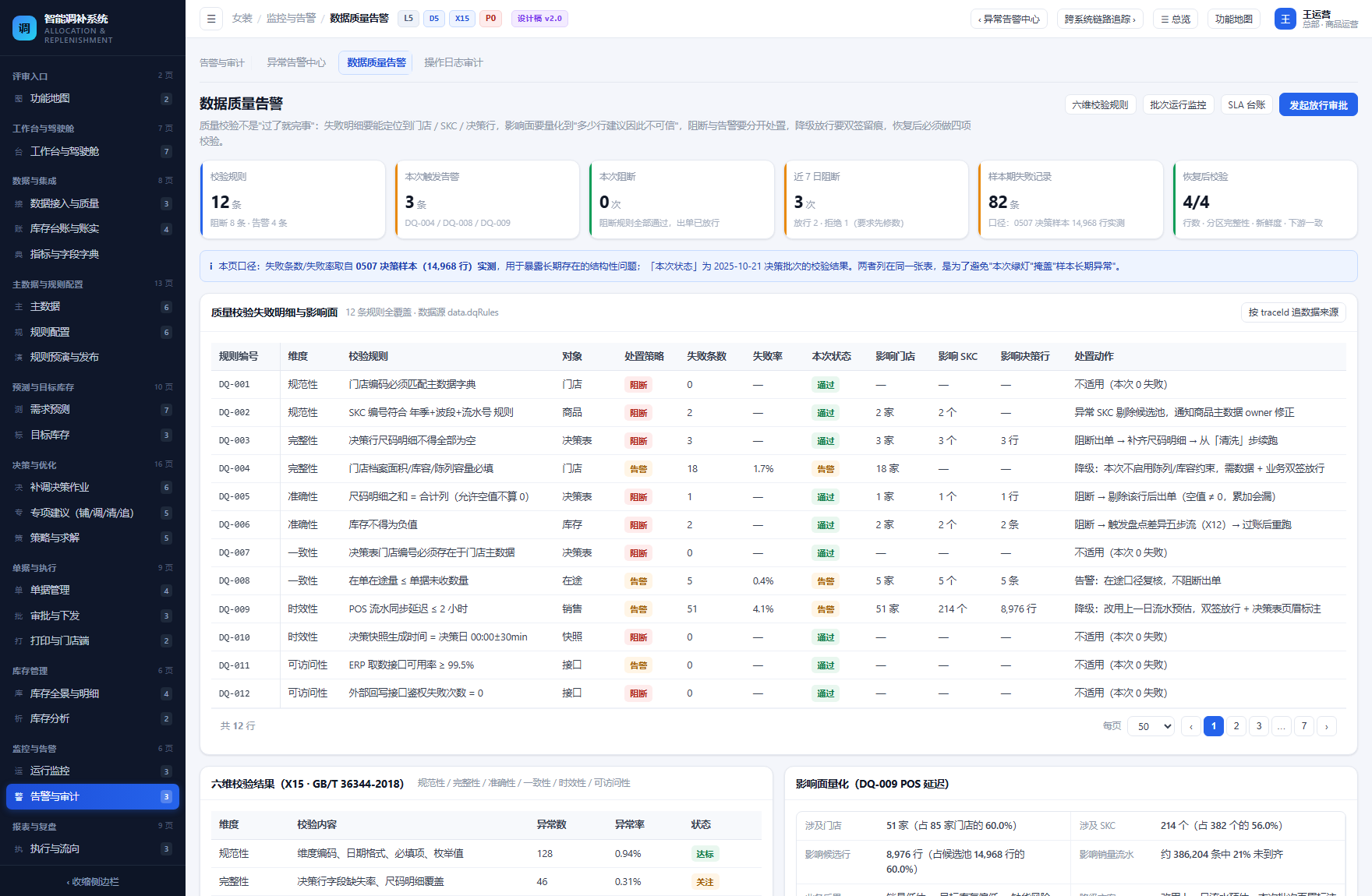Open 库存台账与账实 sidebar item

click(x=93, y=229)
